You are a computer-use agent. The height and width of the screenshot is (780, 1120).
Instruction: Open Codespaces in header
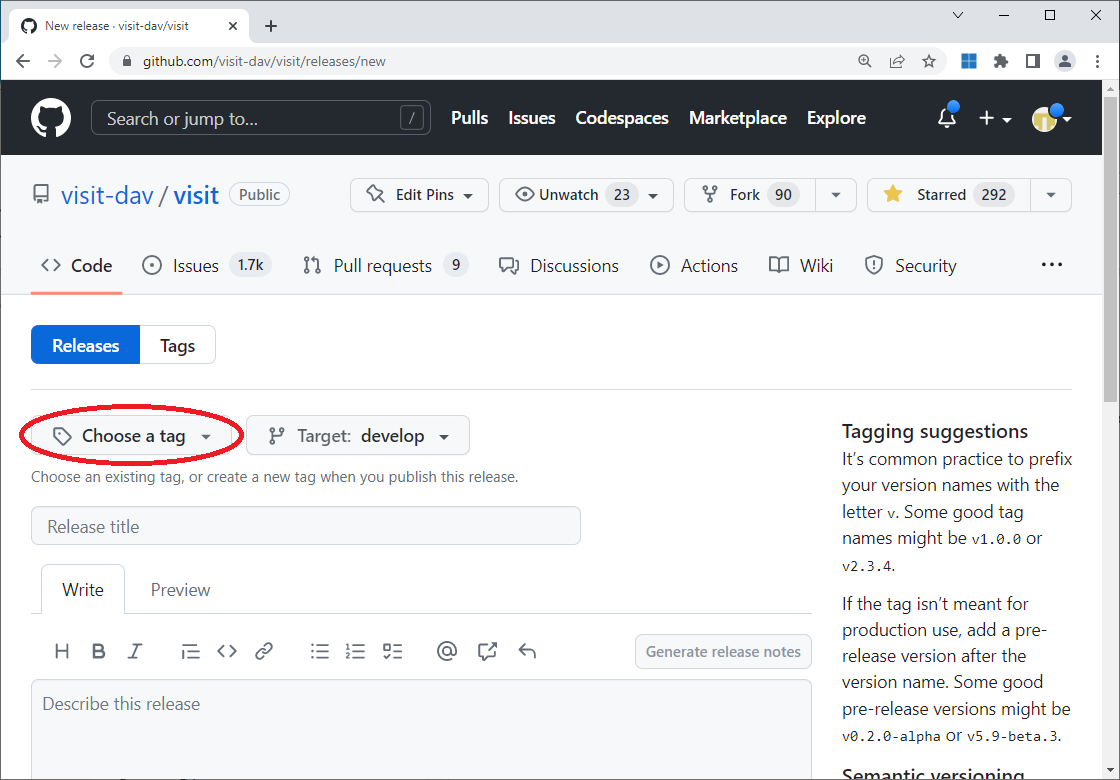click(622, 118)
